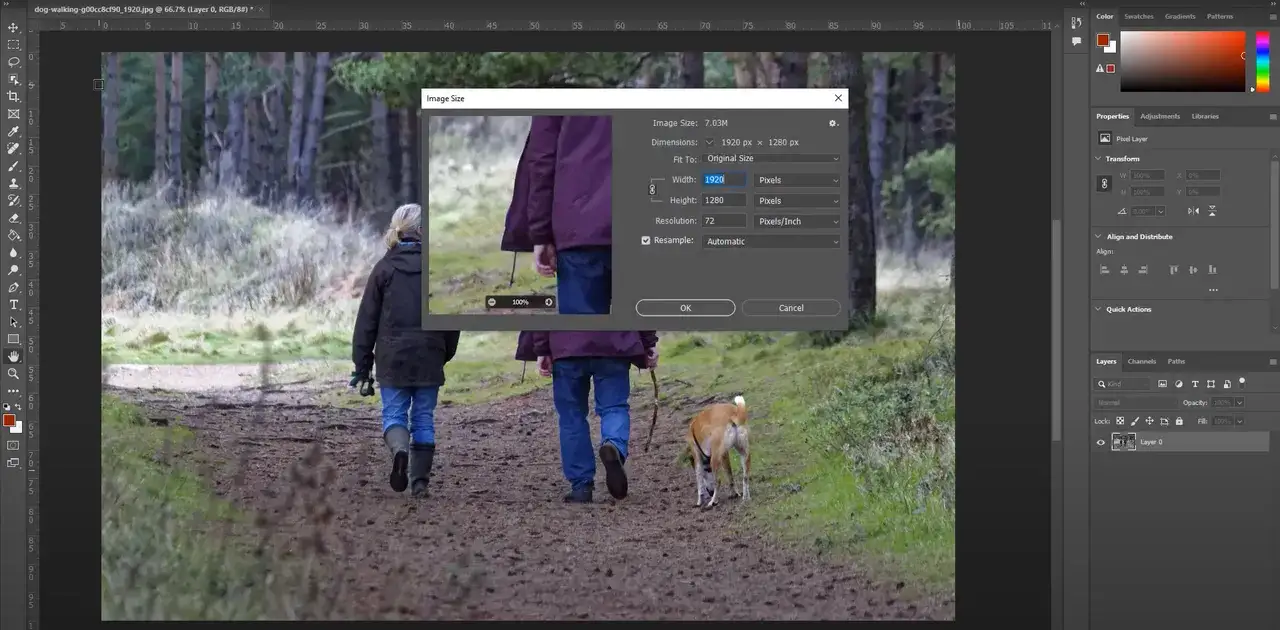Select the Move tool
This screenshot has width=1280, height=630.
(14, 27)
